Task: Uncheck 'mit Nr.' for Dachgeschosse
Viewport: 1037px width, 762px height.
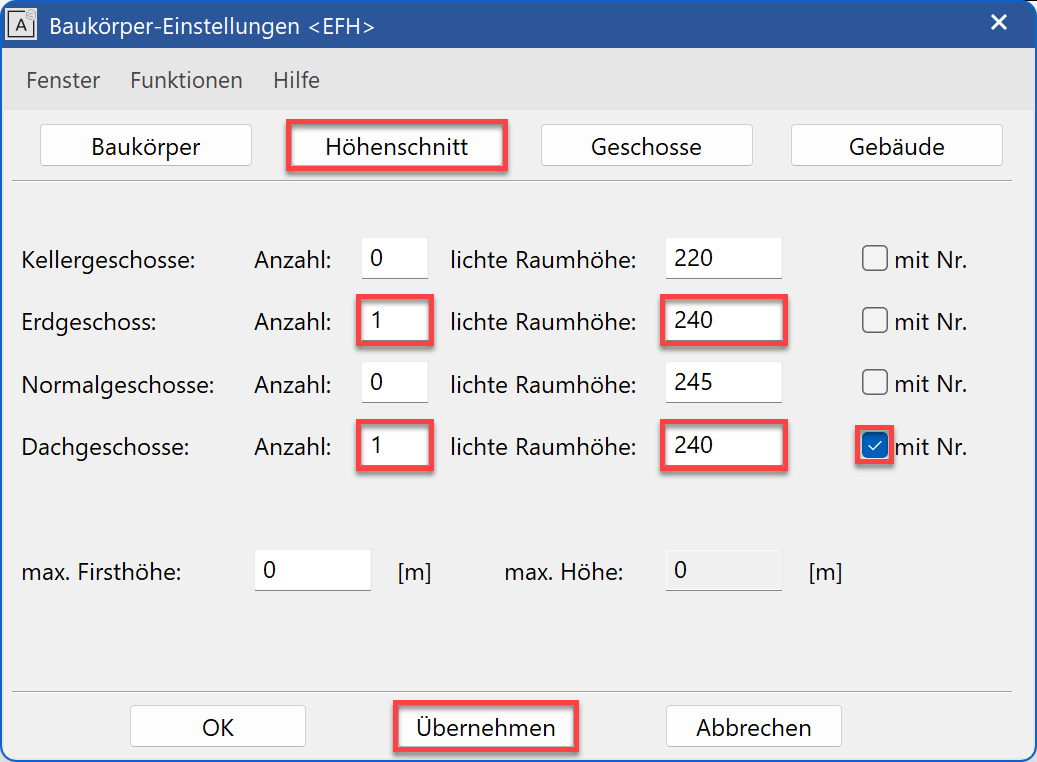Action: 875,446
